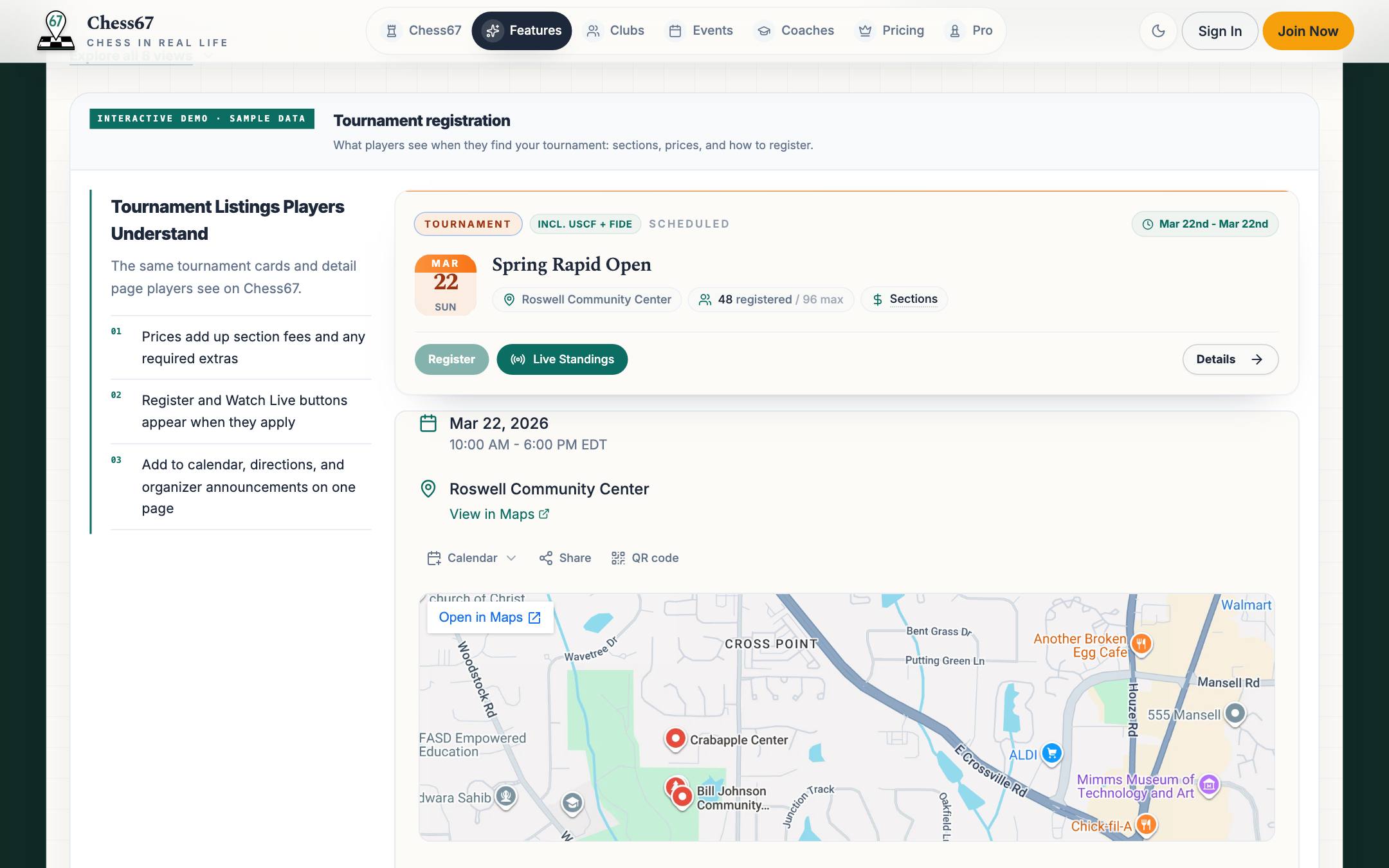
Task: Click the Sections pricing chip
Action: click(904, 299)
